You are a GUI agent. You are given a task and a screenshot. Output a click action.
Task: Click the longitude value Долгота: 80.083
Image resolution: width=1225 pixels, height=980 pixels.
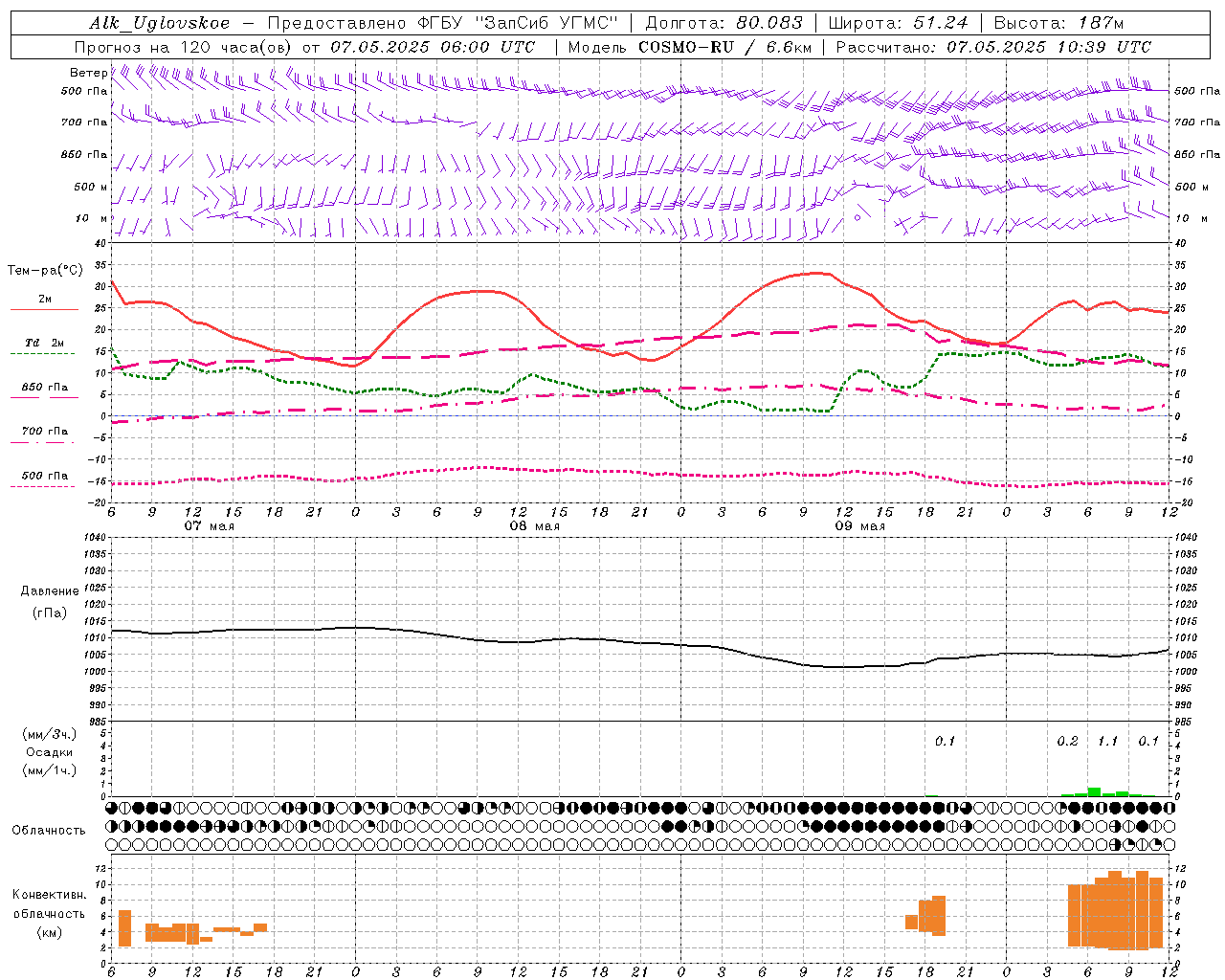point(724,23)
